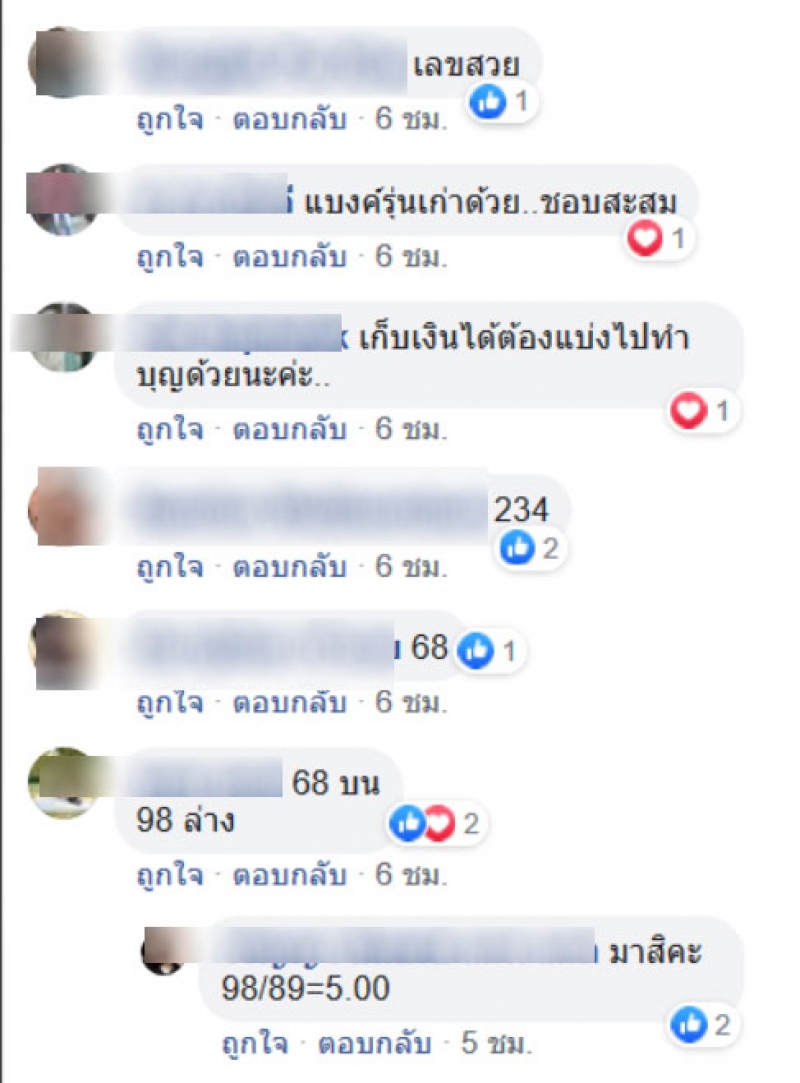800x1083 pixels.
Task: Click ตอบกลับ under the เลขสวย comment
Action: (x=289, y=119)
